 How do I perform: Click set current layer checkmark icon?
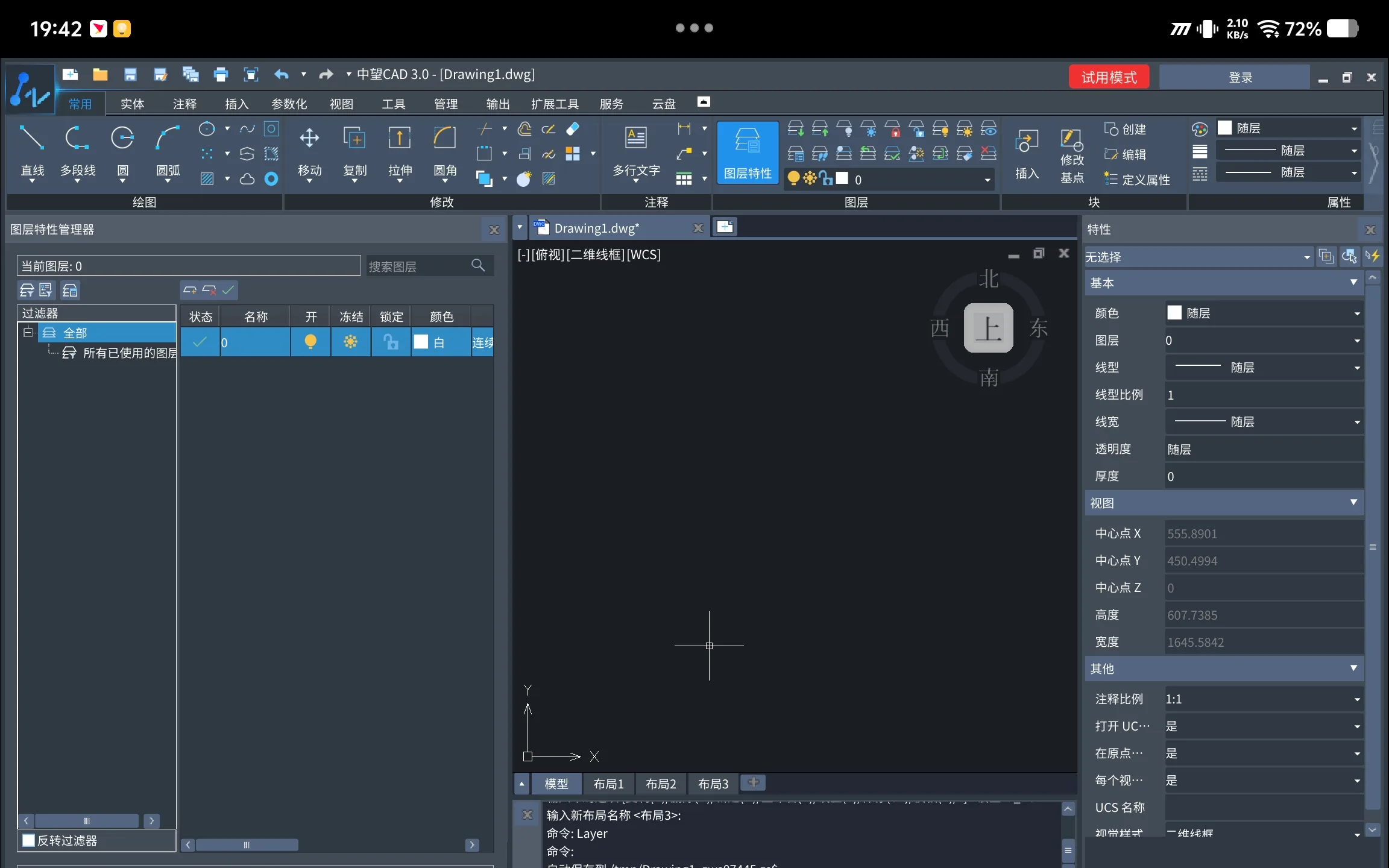coord(228,290)
